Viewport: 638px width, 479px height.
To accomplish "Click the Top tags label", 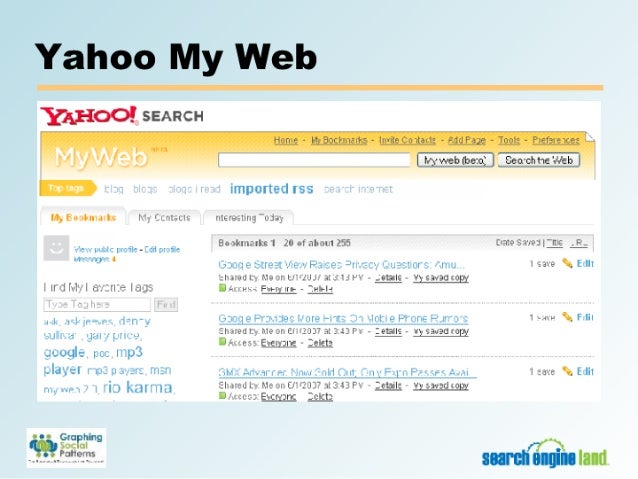I will point(66,188).
